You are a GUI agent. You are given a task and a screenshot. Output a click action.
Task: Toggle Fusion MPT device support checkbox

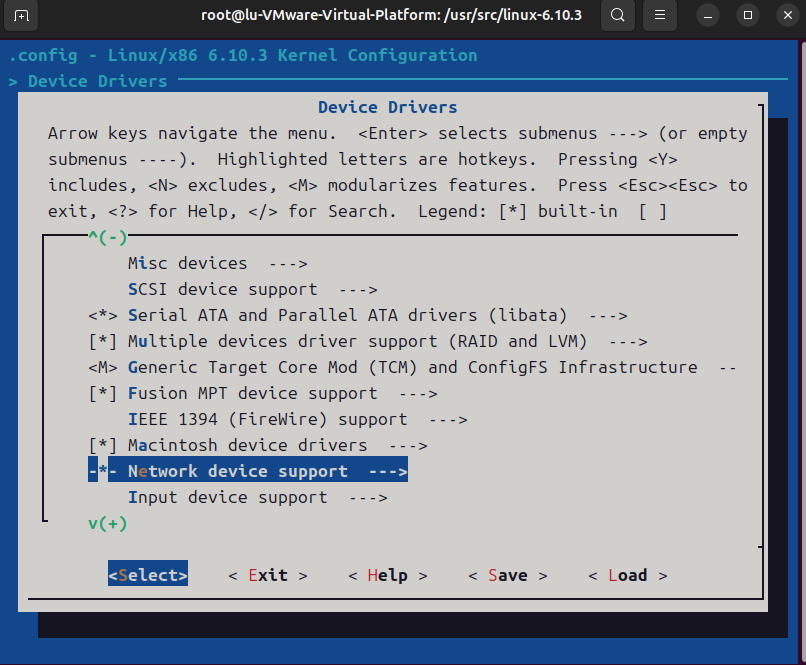[x=103, y=394]
